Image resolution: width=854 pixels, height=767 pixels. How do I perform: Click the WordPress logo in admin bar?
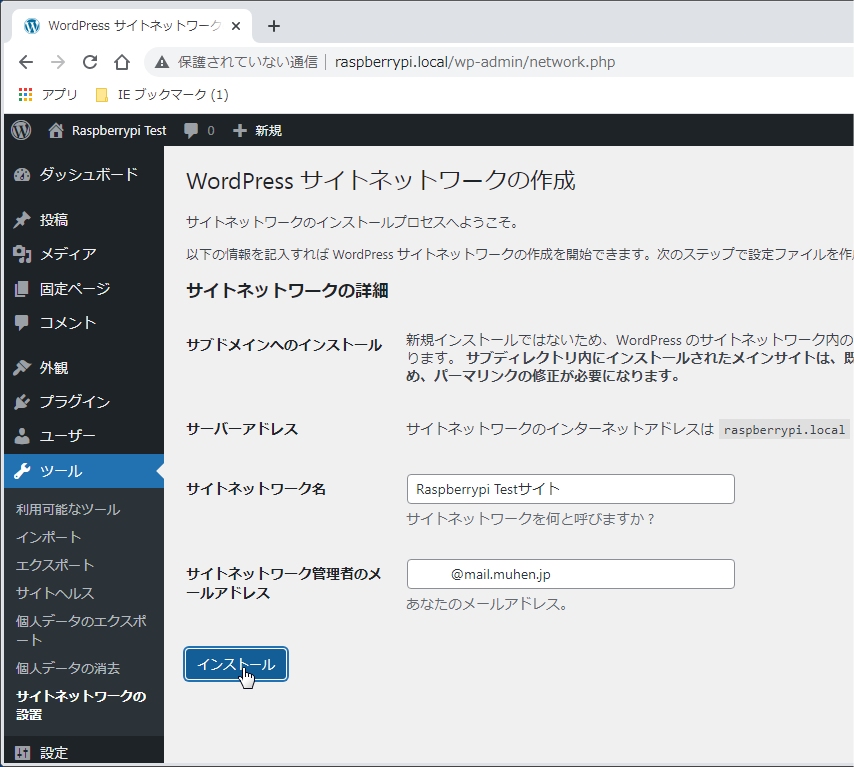[x=21, y=130]
